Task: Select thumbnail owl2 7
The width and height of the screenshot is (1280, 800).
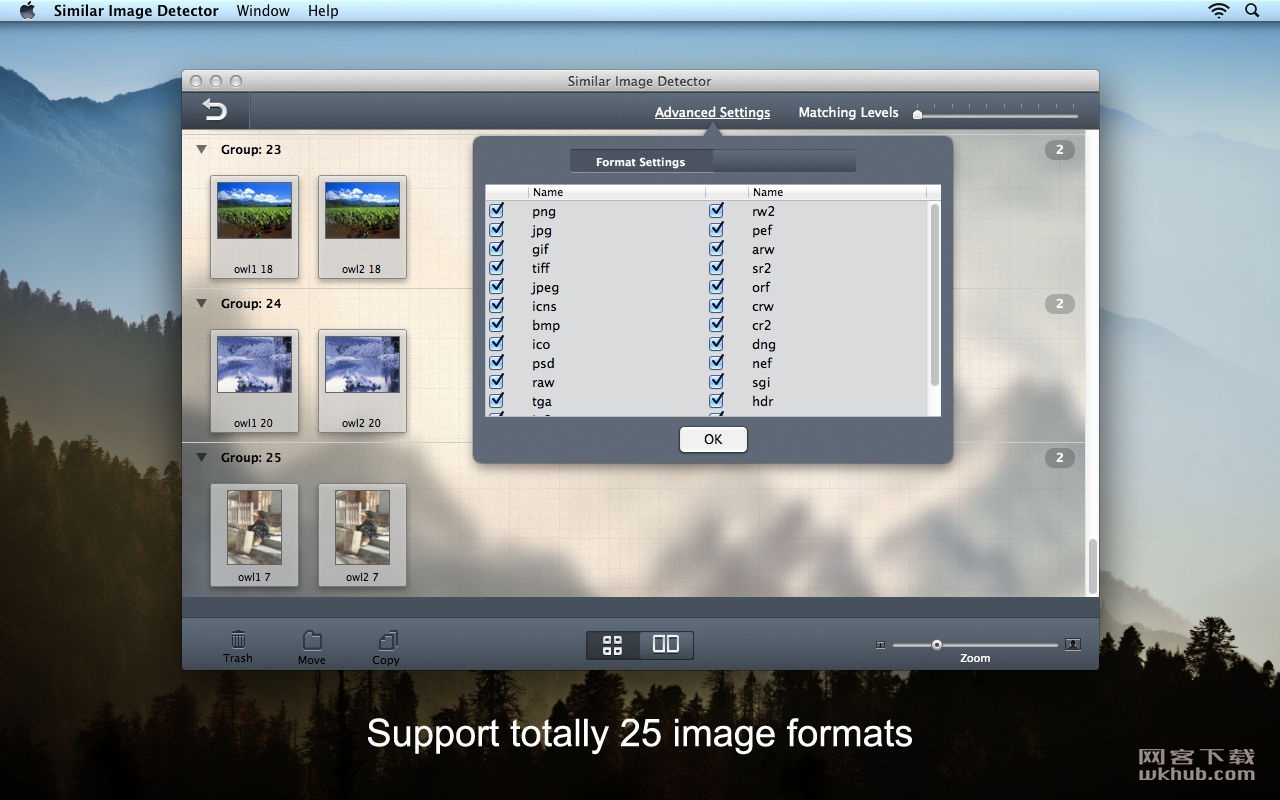Action: coord(362,535)
